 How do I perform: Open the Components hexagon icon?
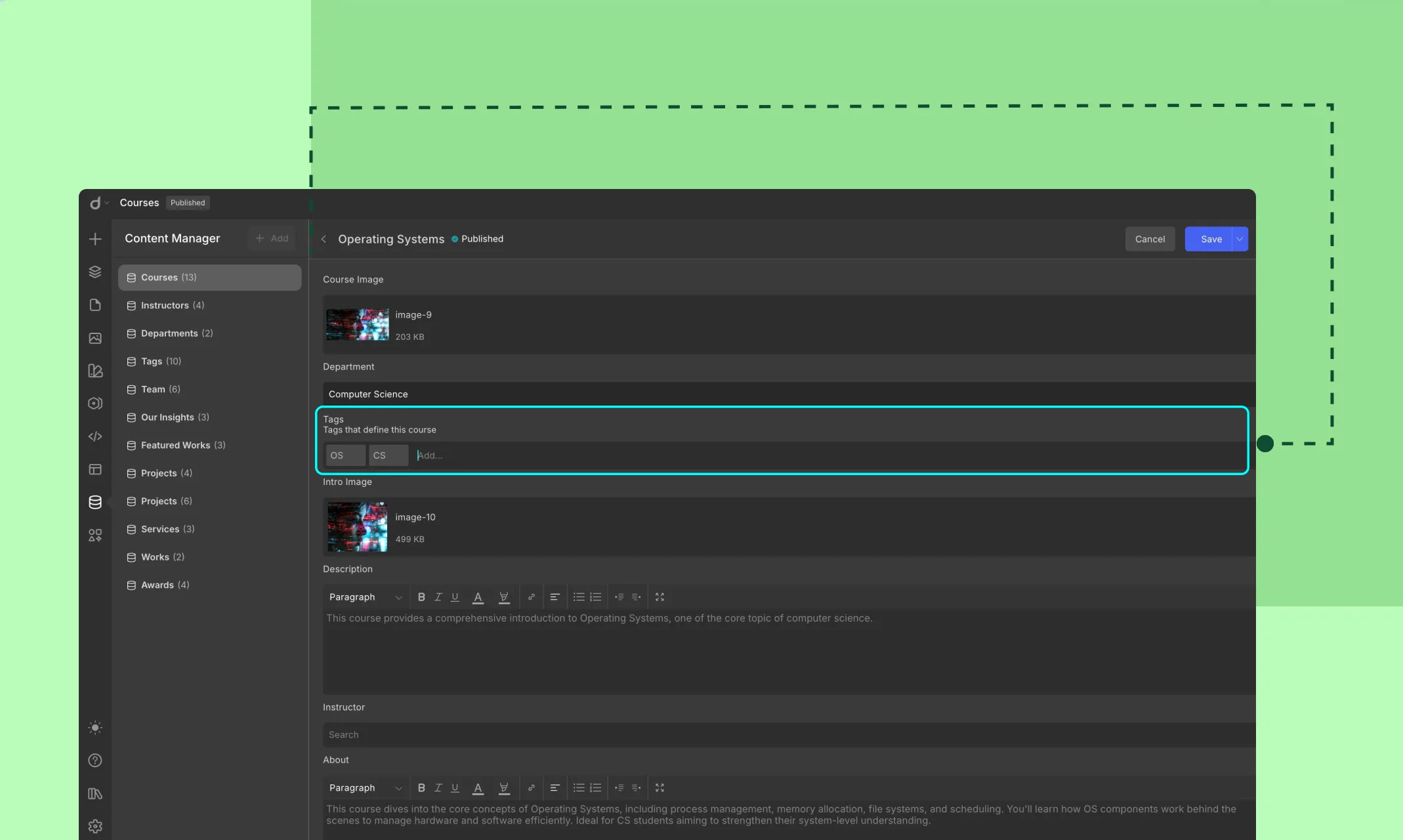(95, 404)
